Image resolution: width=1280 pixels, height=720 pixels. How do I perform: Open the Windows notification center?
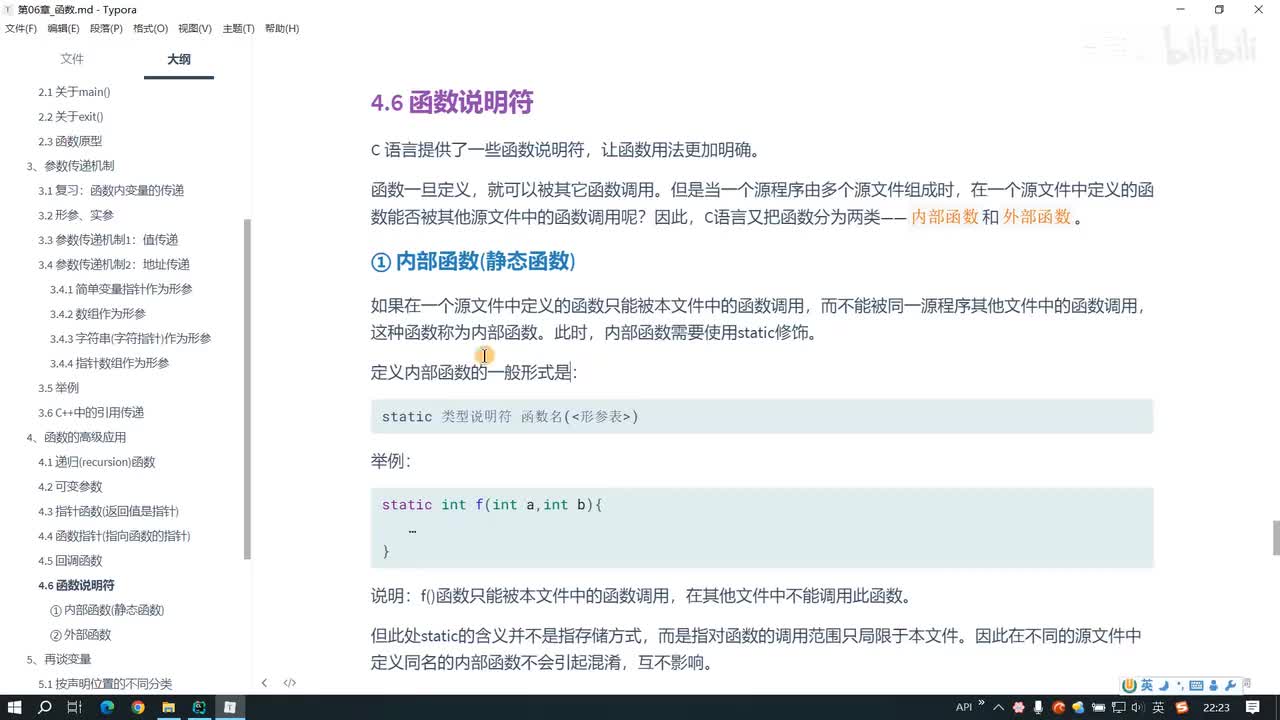click(1252, 707)
